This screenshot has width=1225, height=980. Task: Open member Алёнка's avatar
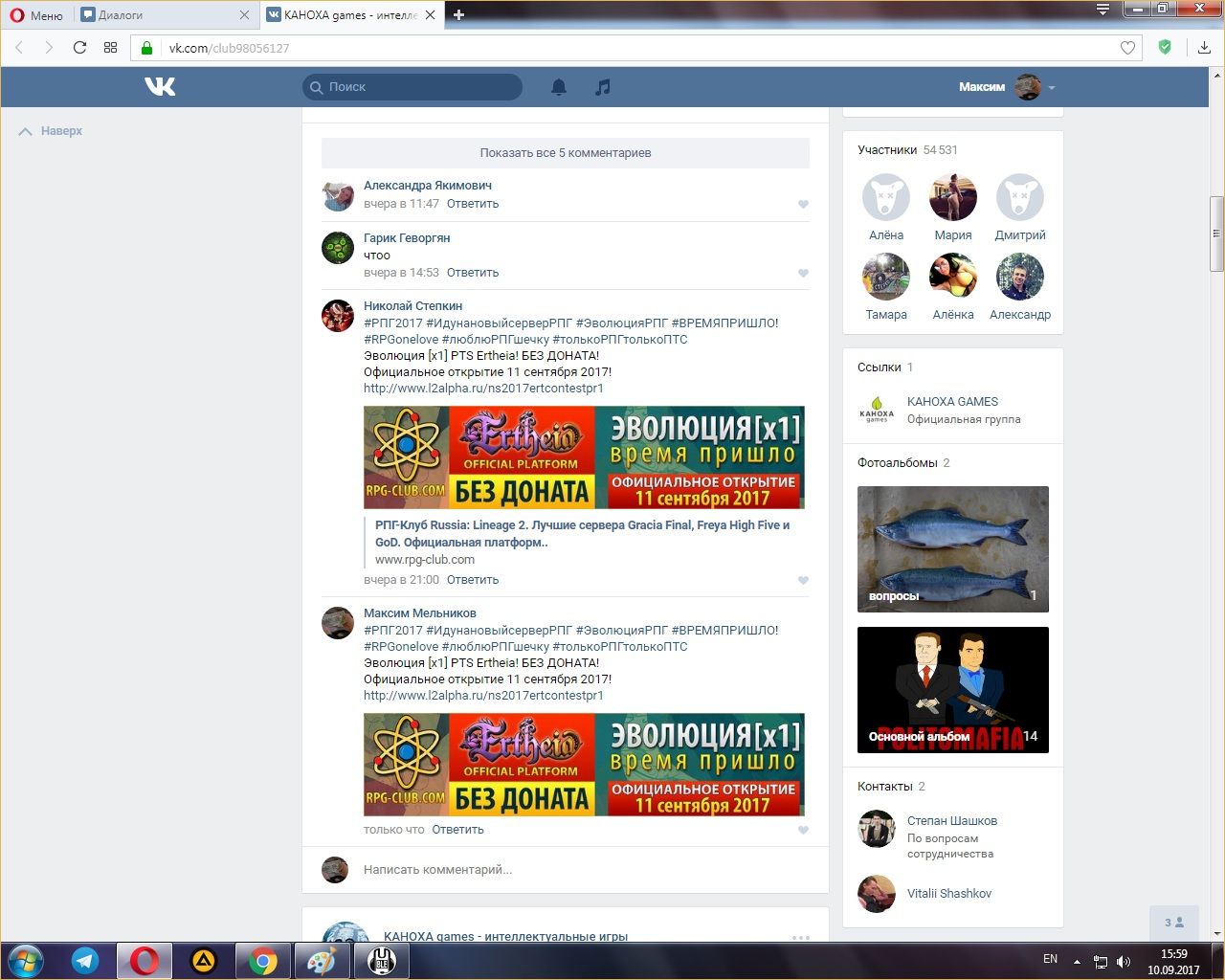[x=953, y=277]
